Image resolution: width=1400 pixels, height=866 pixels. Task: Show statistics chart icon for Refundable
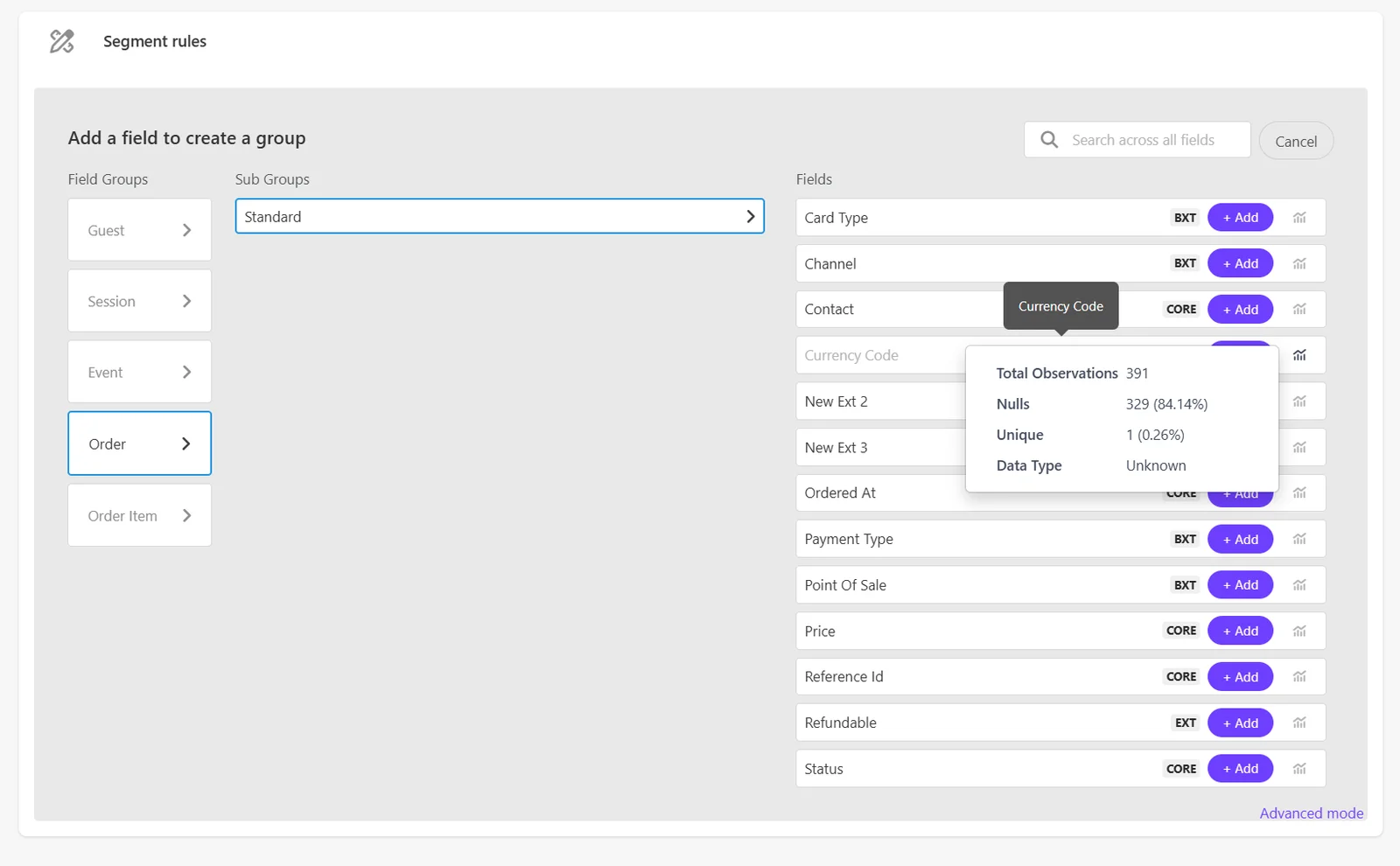(x=1299, y=723)
